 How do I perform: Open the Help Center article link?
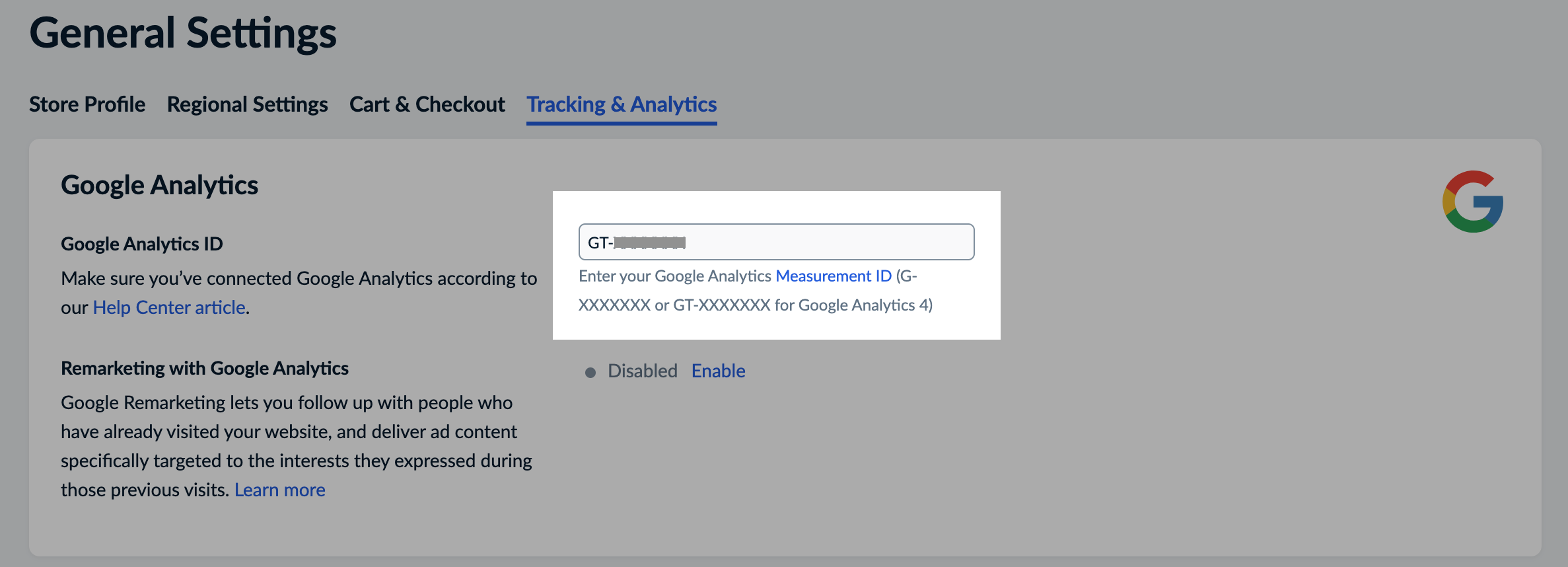[x=169, y=307]
